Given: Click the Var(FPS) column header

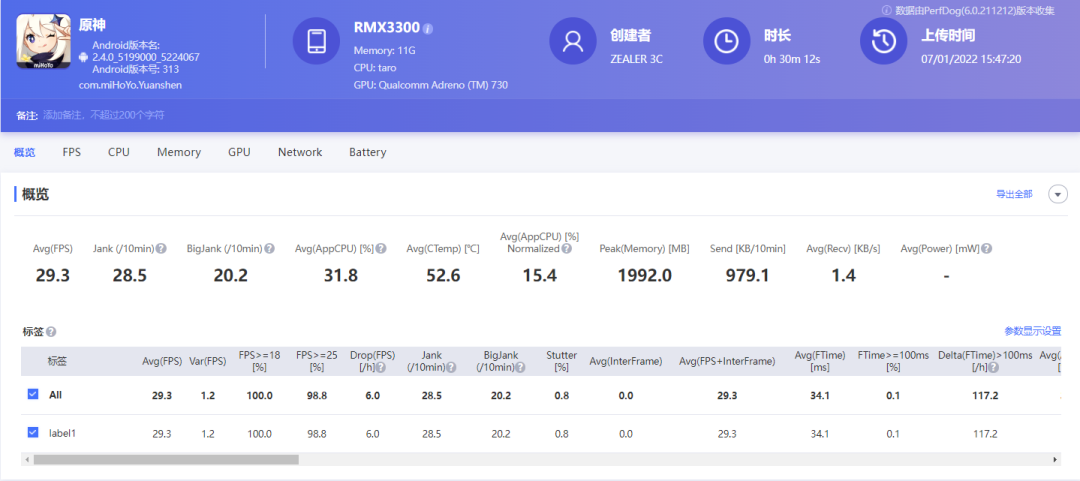Looking at the screenshot, I should point(207,361).
